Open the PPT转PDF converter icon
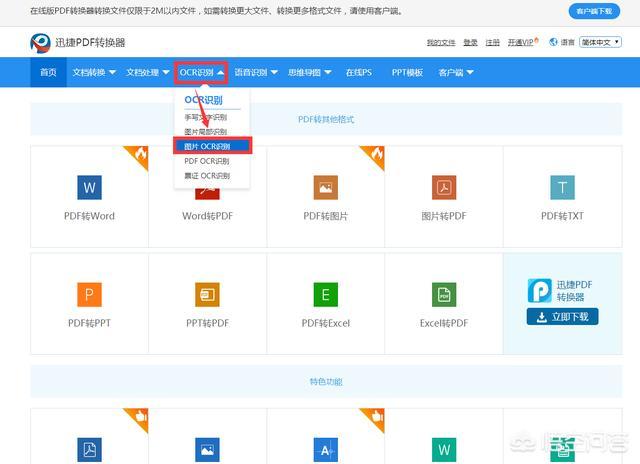The height and width of the screenshot is (464, 640). 207,294
